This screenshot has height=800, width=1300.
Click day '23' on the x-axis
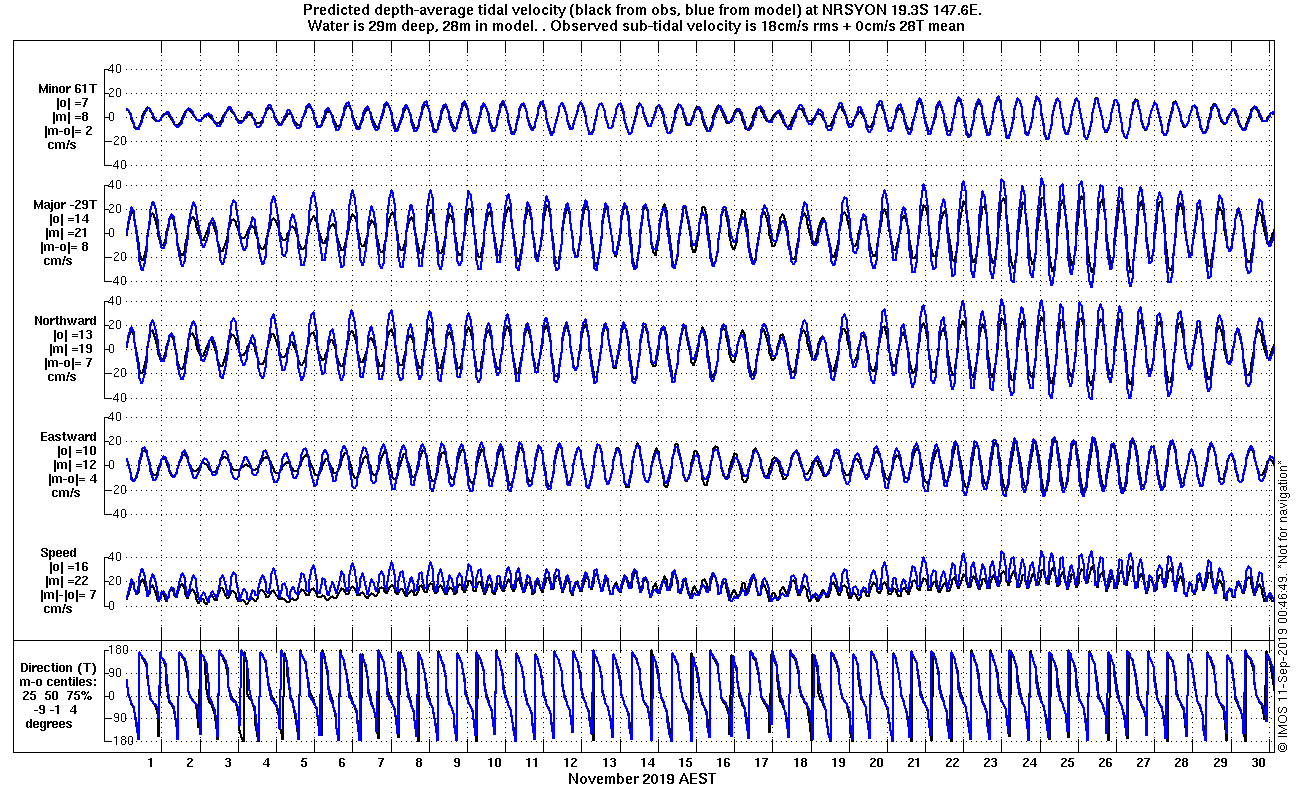click(x=991, y=762)
